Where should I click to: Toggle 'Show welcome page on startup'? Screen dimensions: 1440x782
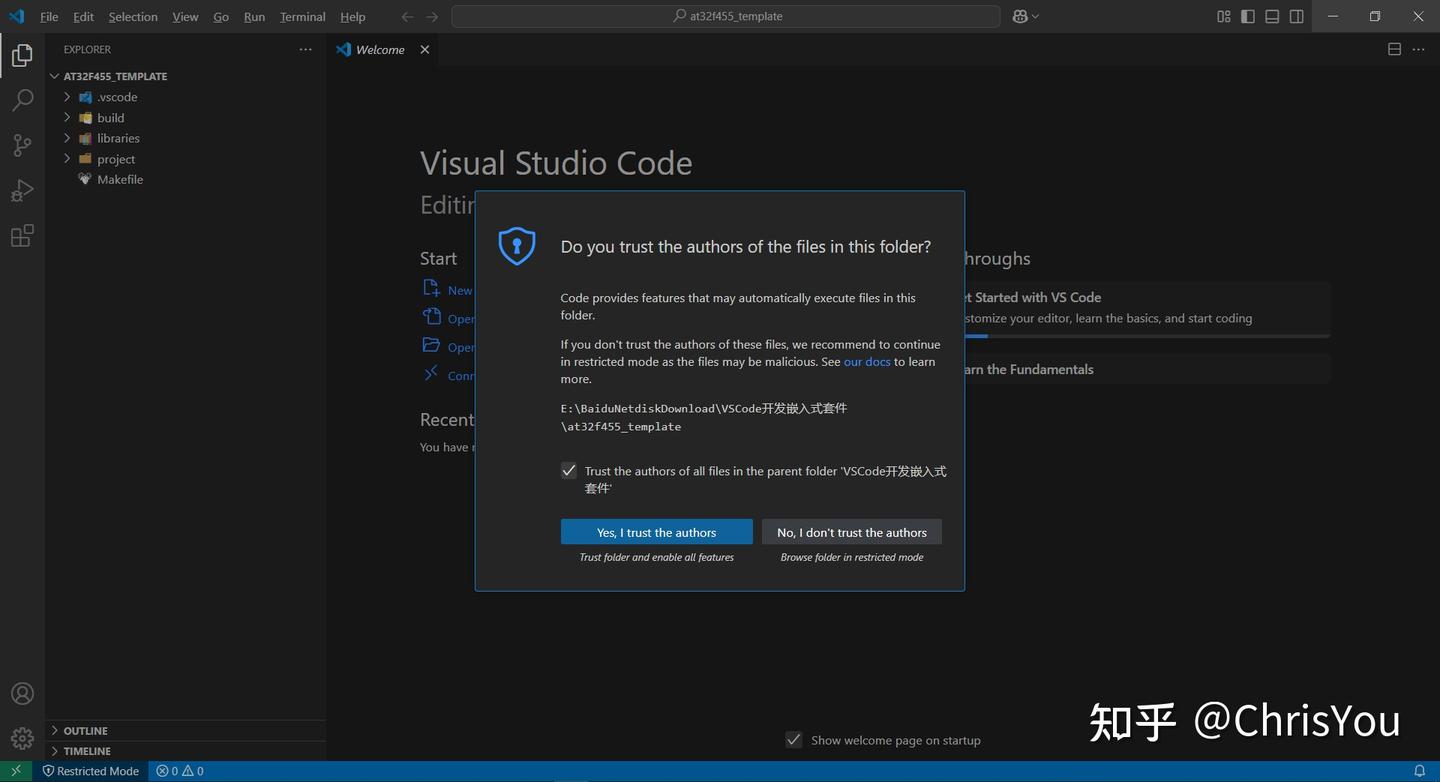[793, 739]
